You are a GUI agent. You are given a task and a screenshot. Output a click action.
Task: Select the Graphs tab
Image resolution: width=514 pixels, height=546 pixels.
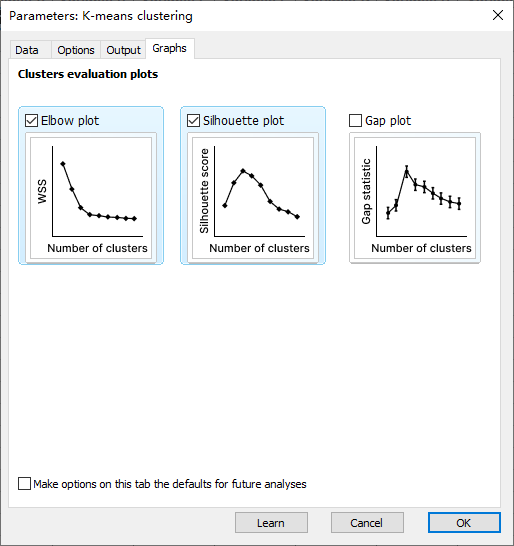tap(170, 48)
